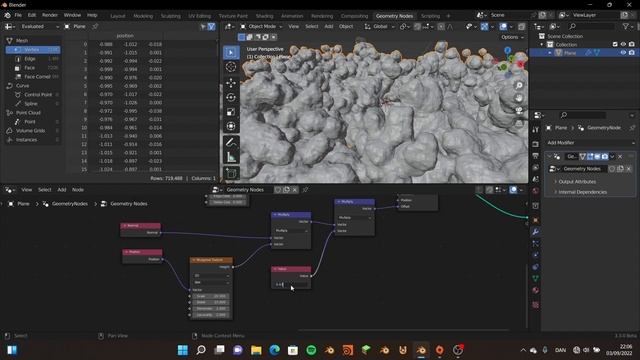Open the Window menu

72,15
